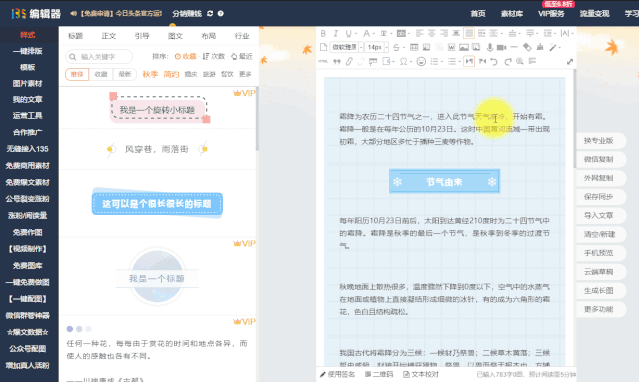Focus the 输入关键字 search field
639x382 pixels.
point(99,57)
